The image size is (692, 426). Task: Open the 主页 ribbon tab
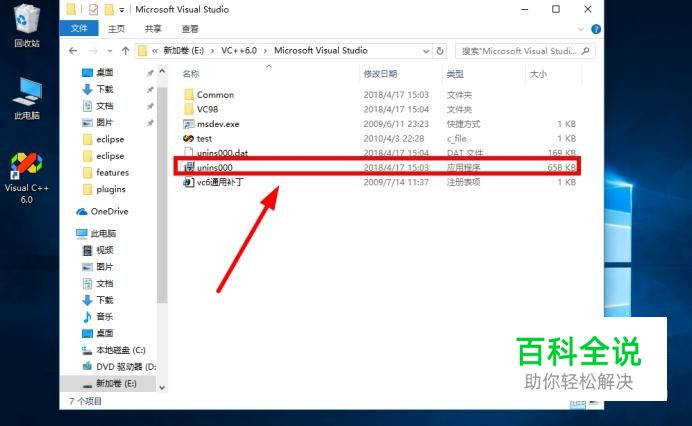(x=117, y=29)
